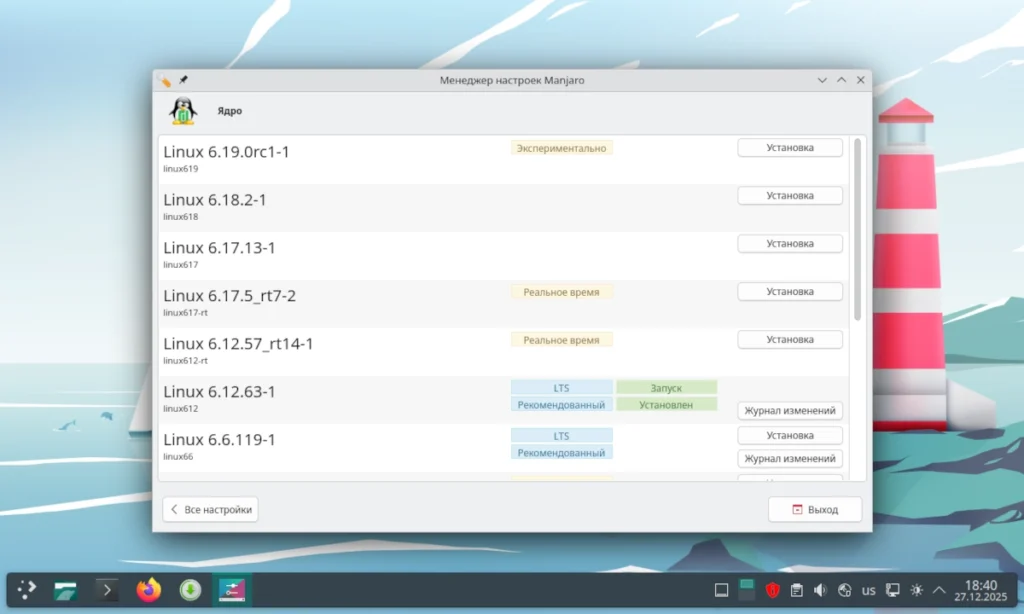Click the 'linux618' package name
The image size is (1024, 614).
(180, 217)
